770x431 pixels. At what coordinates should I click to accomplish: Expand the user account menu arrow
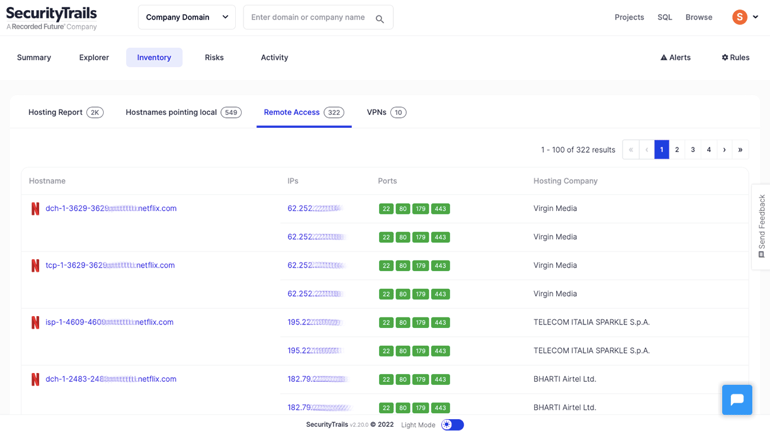pos(755,17)
